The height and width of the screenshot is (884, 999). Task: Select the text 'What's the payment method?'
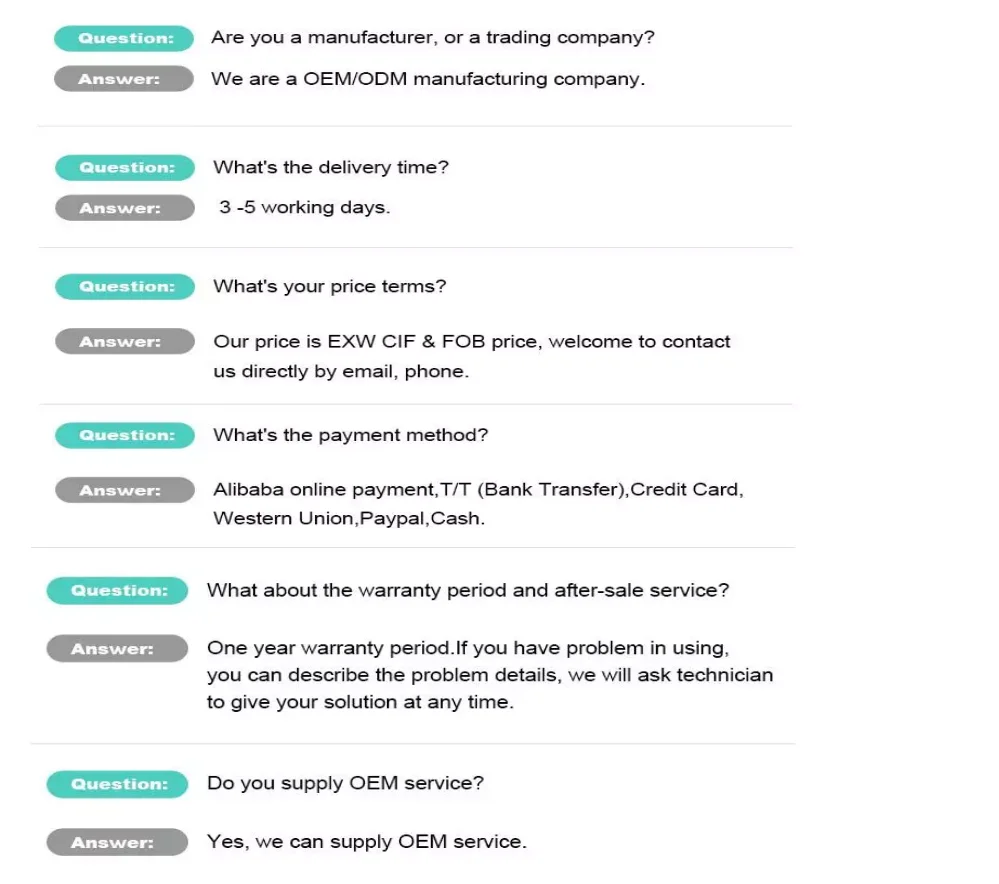[350, 435]
